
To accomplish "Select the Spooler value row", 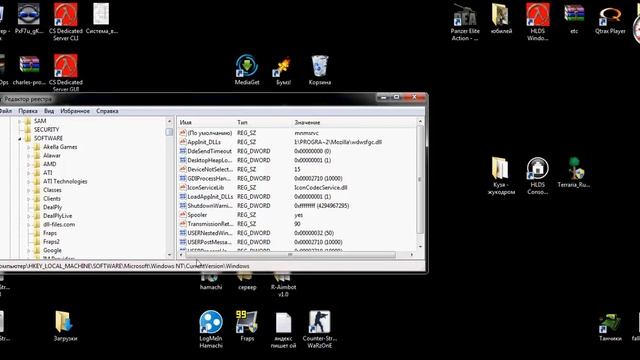I will click(x=197, y=215).
